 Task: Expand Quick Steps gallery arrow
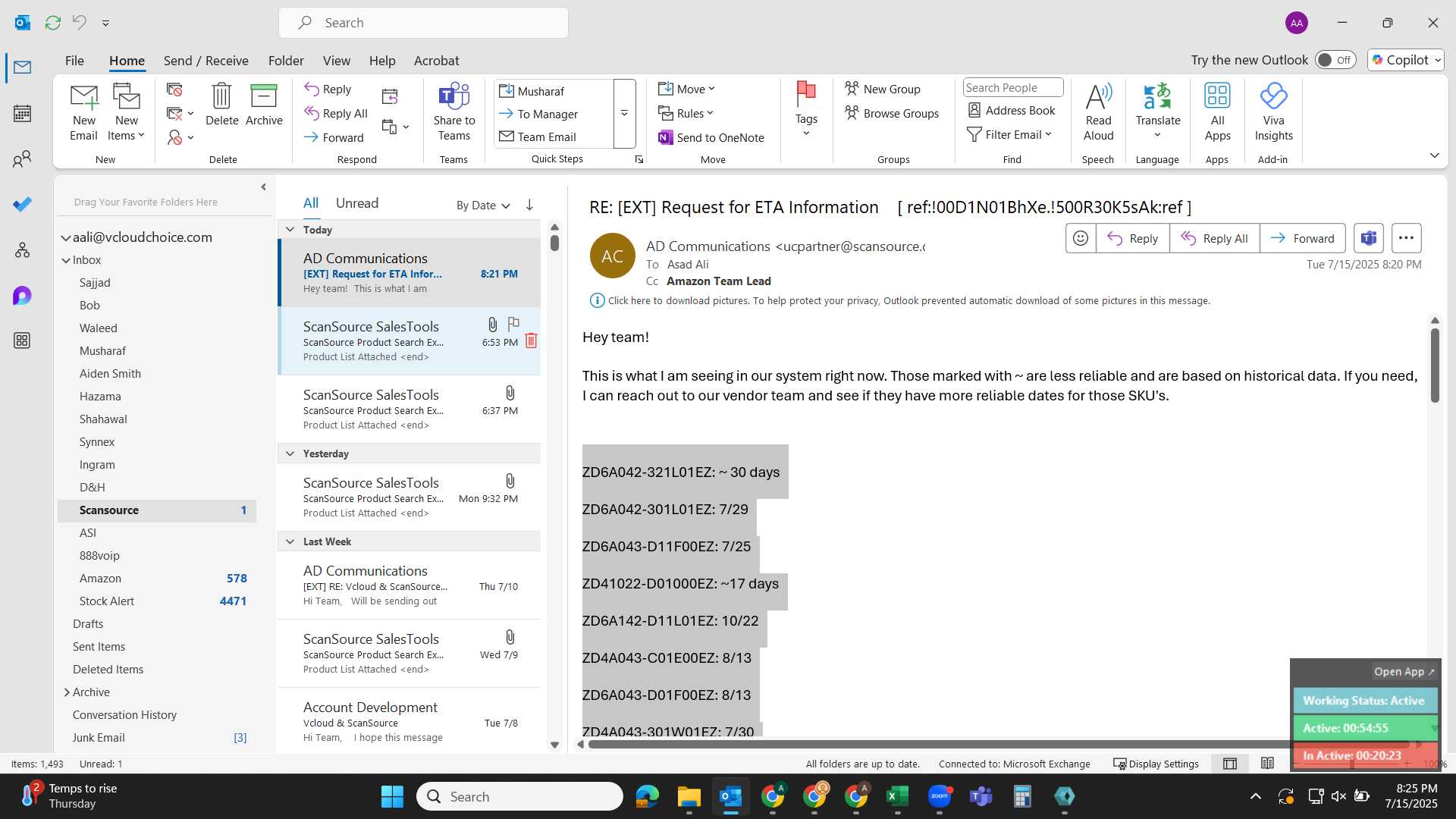(624, 114)
